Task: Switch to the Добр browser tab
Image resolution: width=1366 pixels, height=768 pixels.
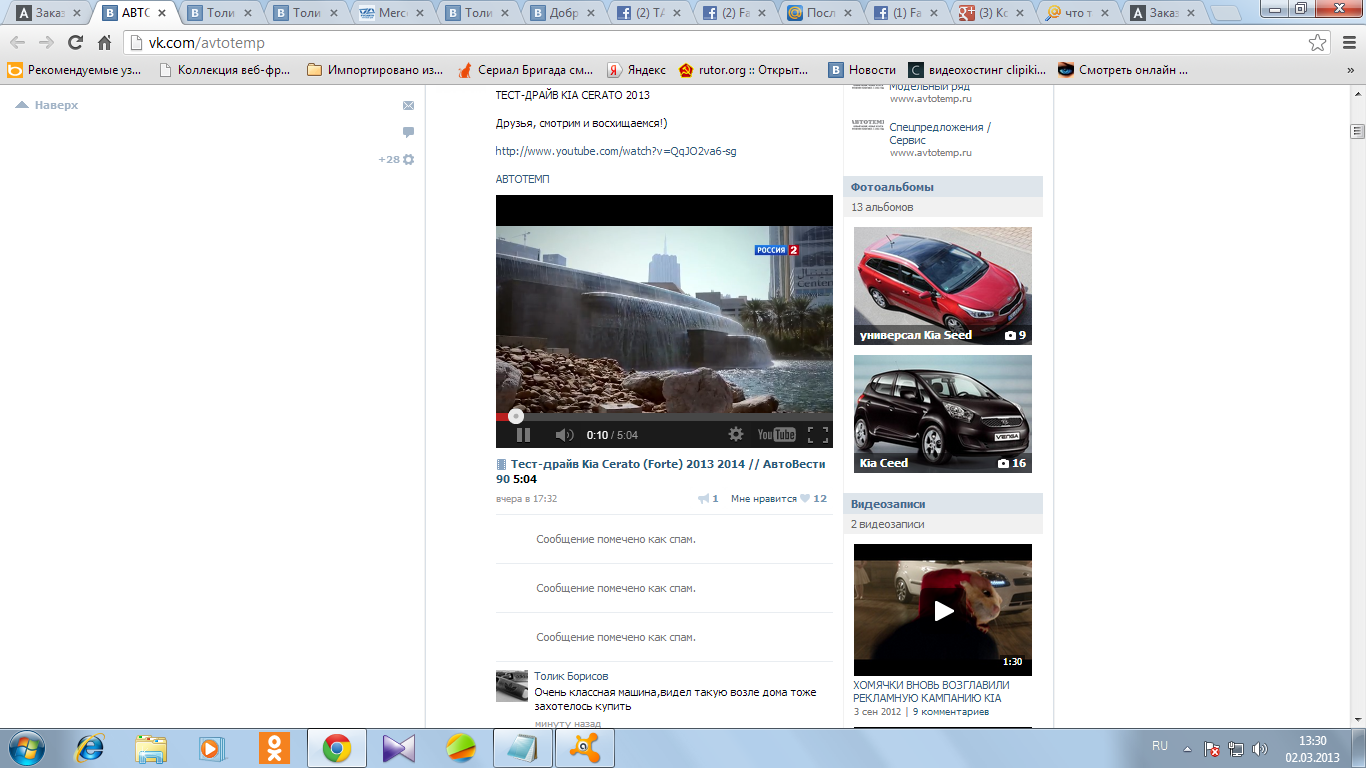Action: click(565, 13)
